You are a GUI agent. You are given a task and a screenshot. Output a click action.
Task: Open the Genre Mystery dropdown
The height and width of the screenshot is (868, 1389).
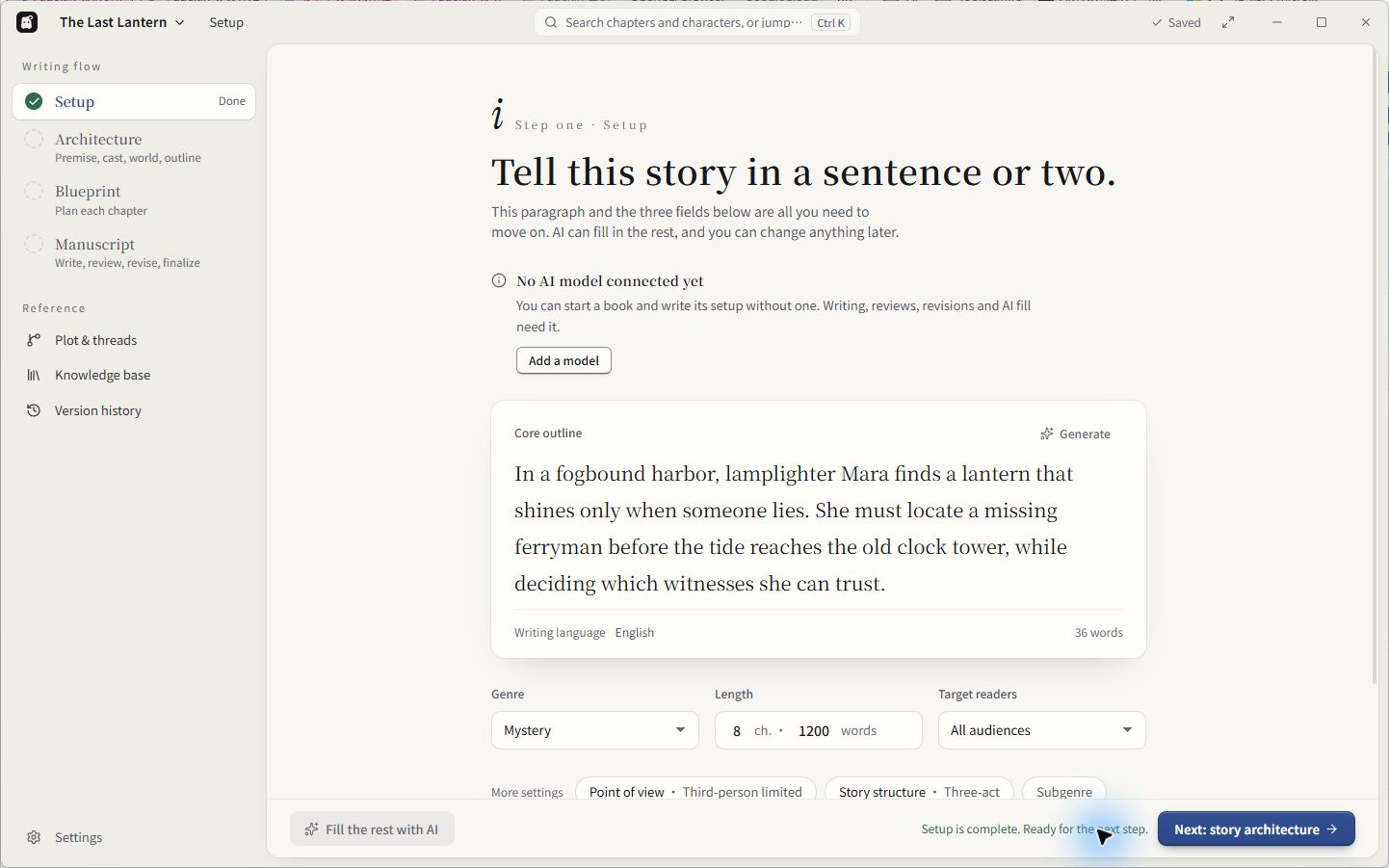point(595,730)
